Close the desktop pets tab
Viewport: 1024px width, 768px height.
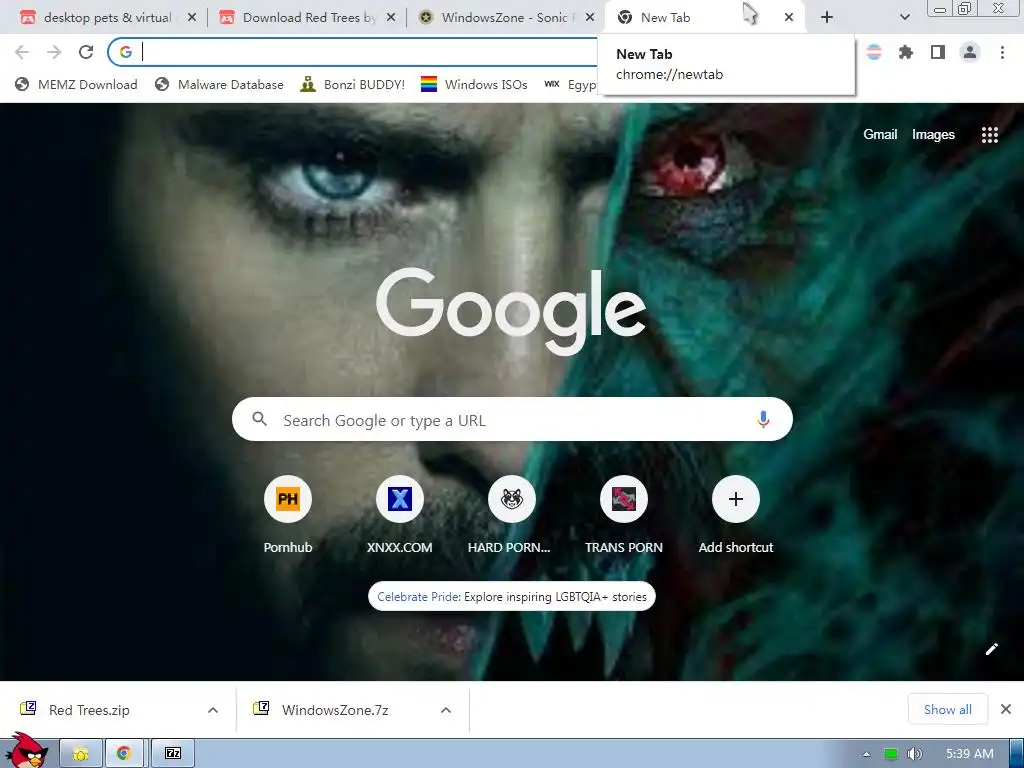pos(191,18)
